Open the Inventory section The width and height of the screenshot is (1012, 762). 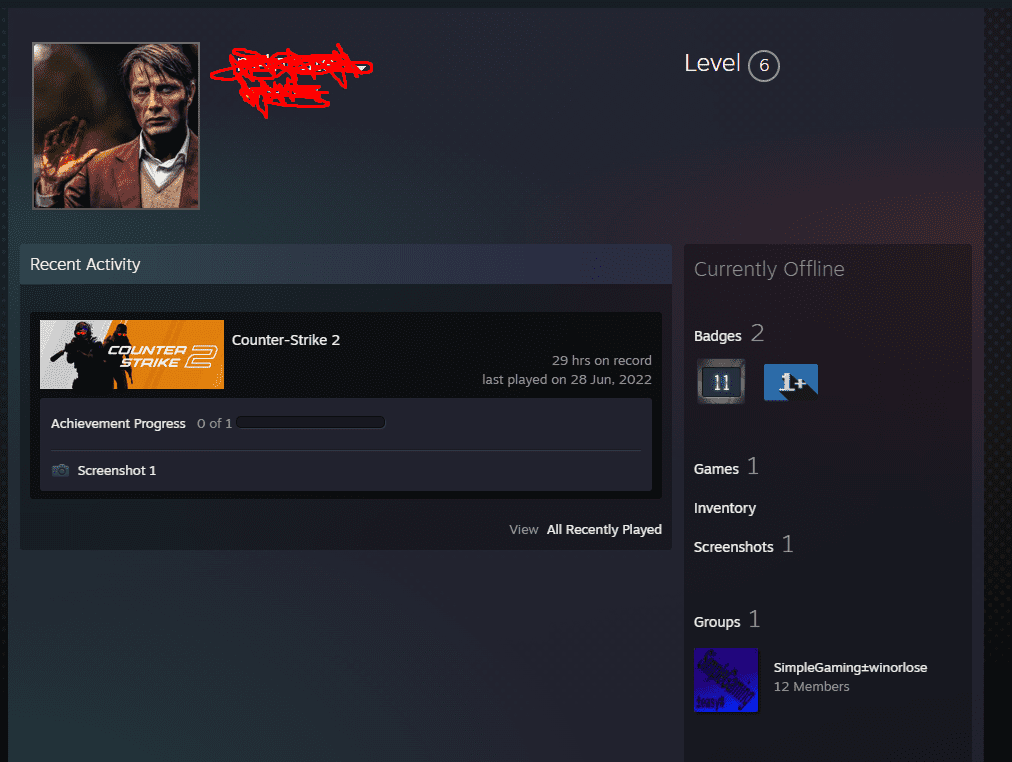(x=724, y=507)
